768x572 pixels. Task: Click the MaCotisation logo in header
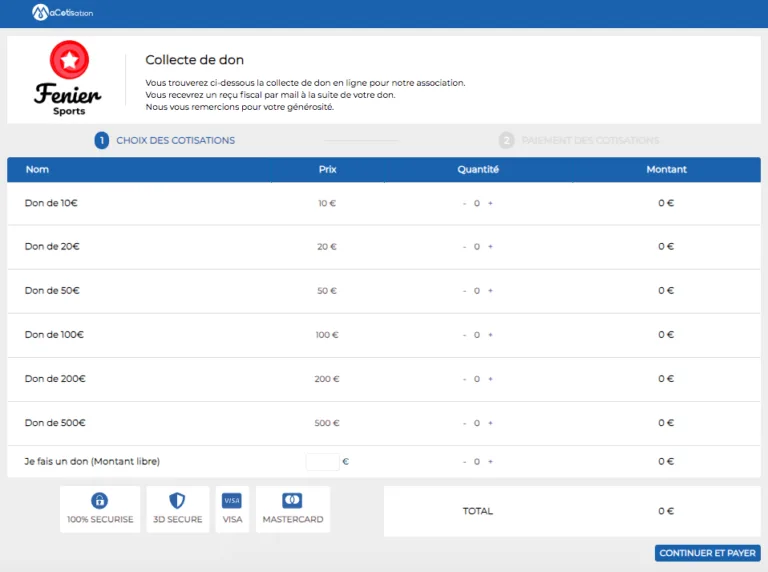click(62, 12)
